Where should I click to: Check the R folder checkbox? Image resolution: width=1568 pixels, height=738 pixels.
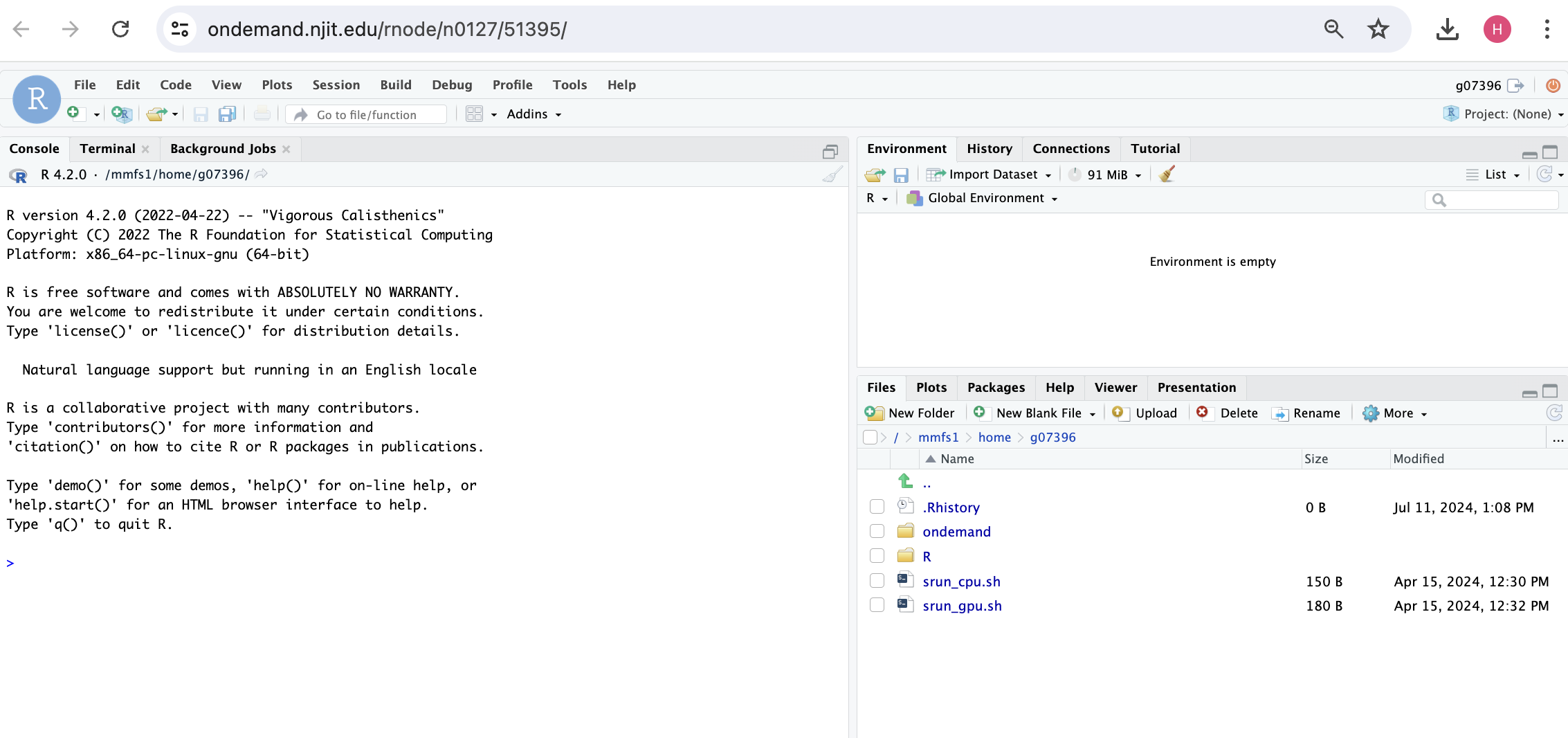pos(877,556)
